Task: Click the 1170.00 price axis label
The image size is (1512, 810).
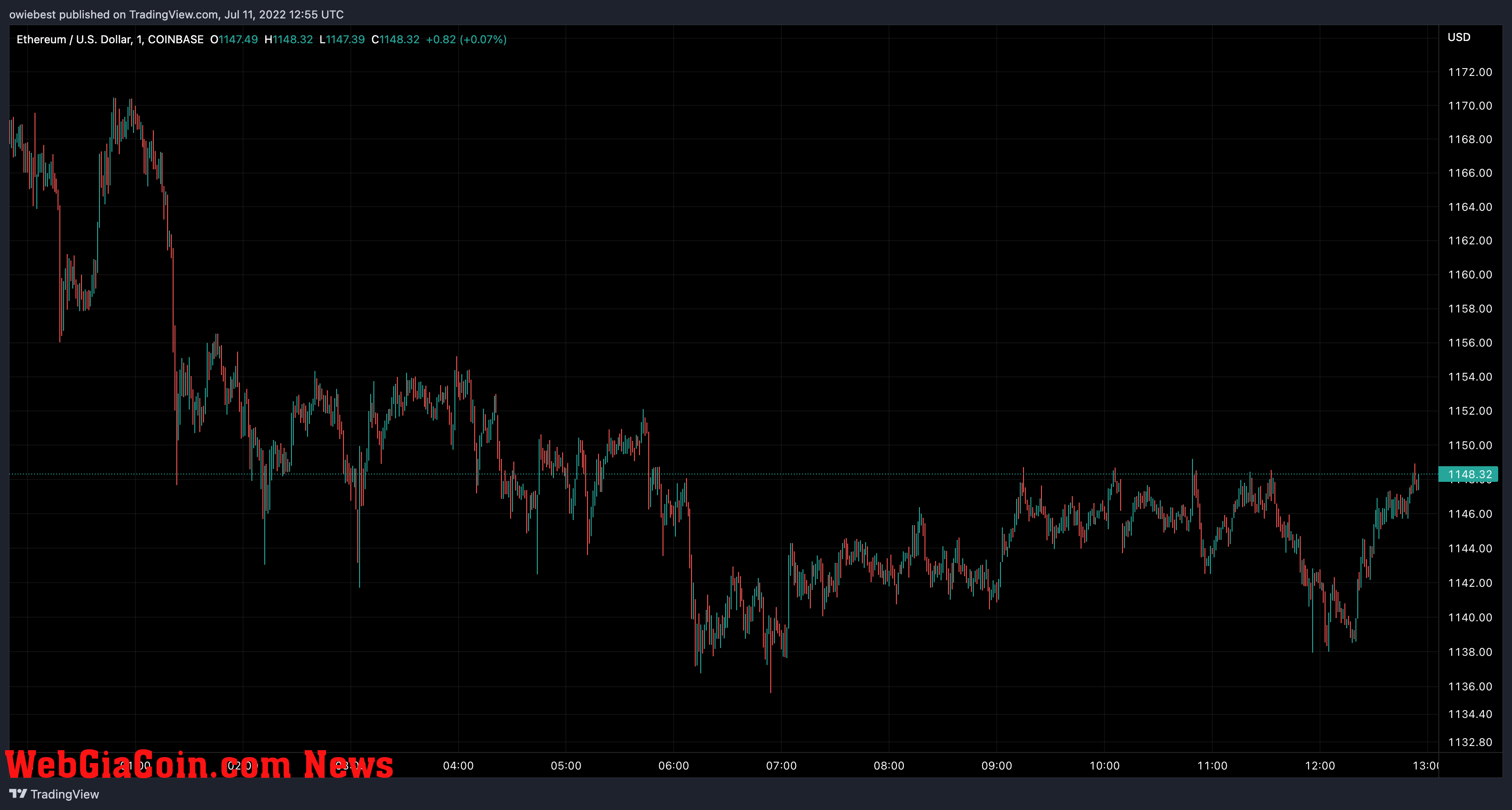Action: click(x=1470, y=105)
